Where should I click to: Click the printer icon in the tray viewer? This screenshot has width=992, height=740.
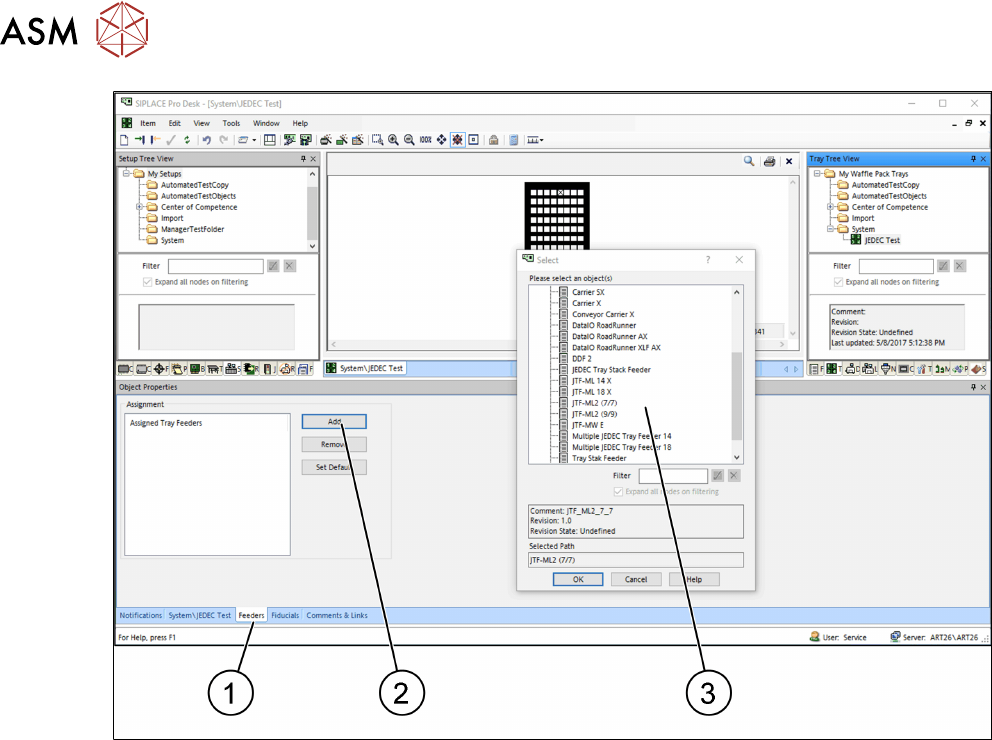(x=769, y=161)
